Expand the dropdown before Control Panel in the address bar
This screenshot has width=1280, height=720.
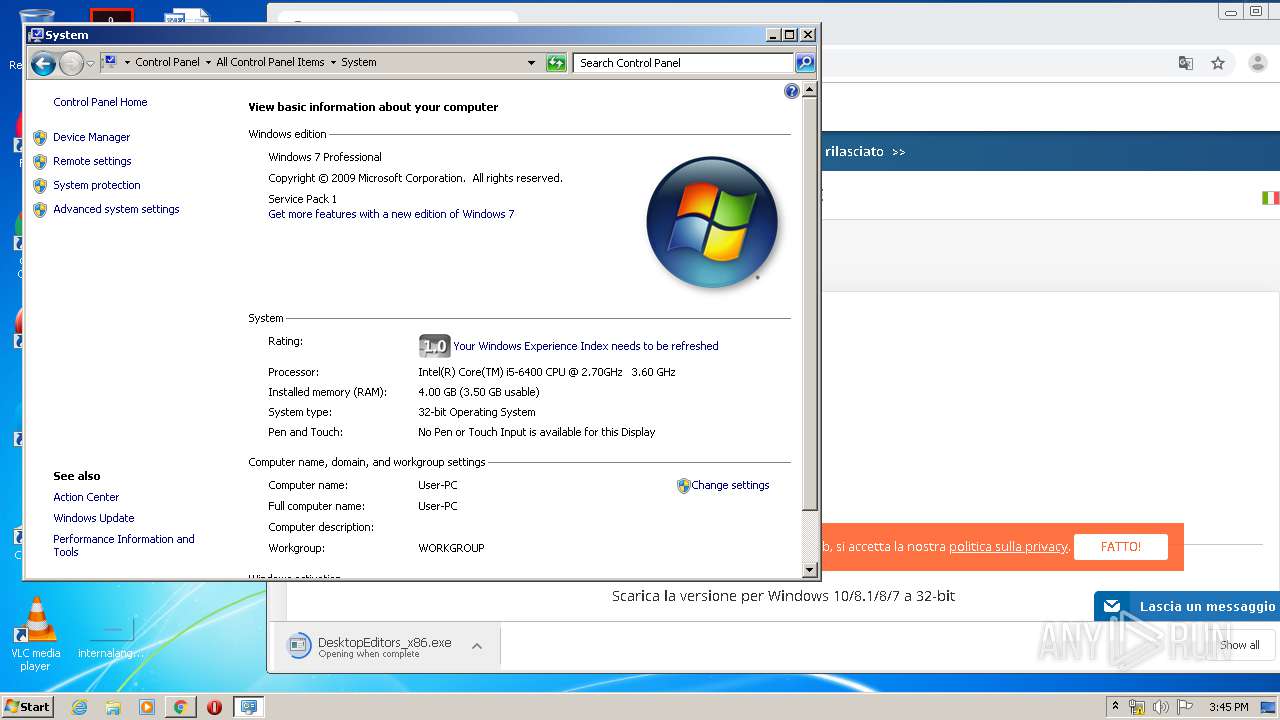pyautogui.click(x=127, y=62)
